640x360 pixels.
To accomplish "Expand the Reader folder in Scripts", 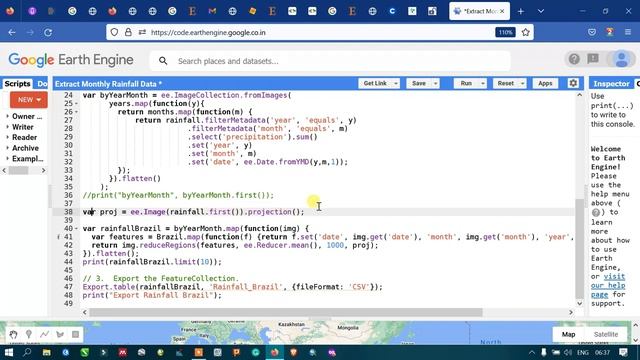I will coord(7,138).
